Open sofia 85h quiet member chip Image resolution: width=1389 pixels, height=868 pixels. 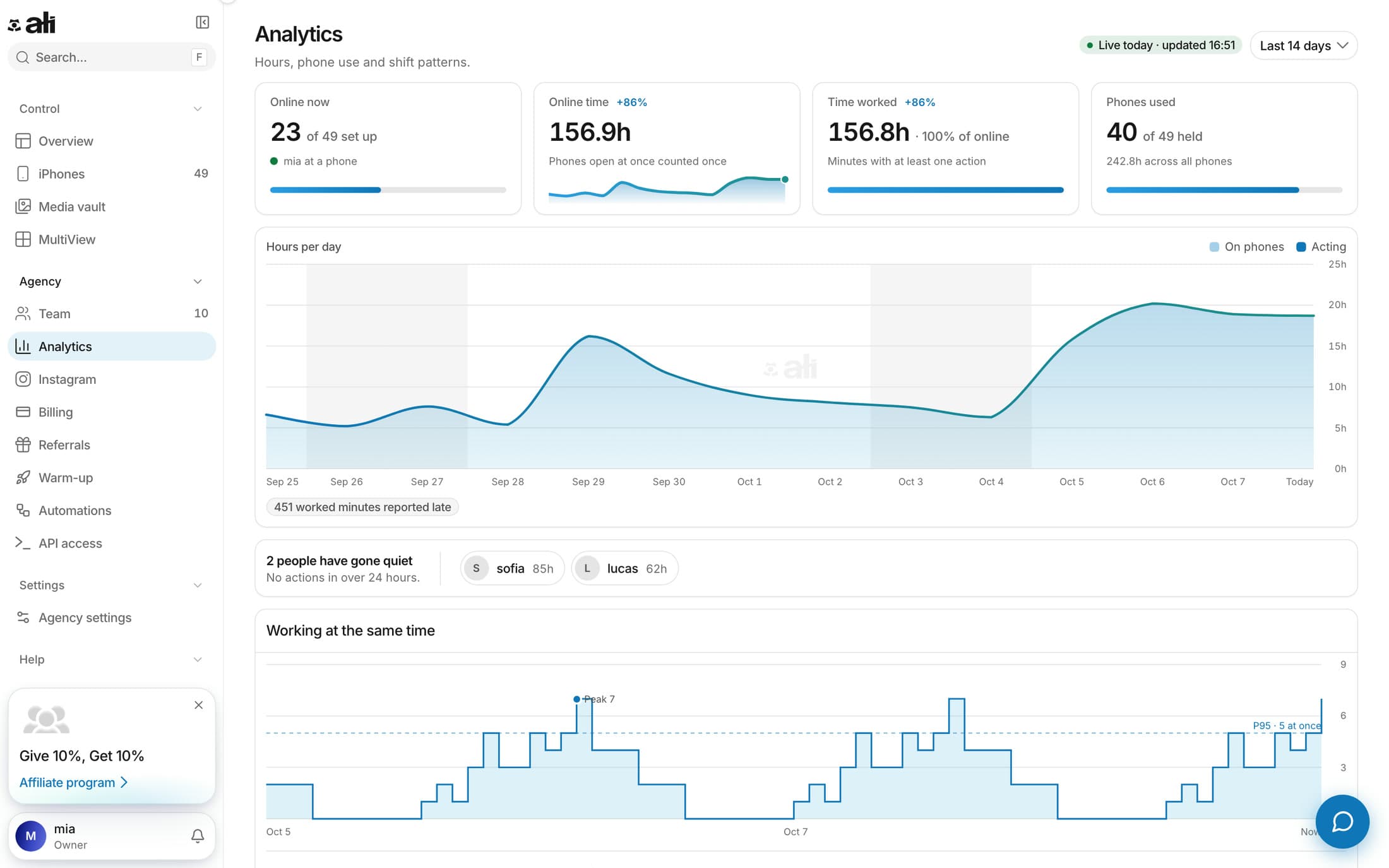tap(512, 568)
